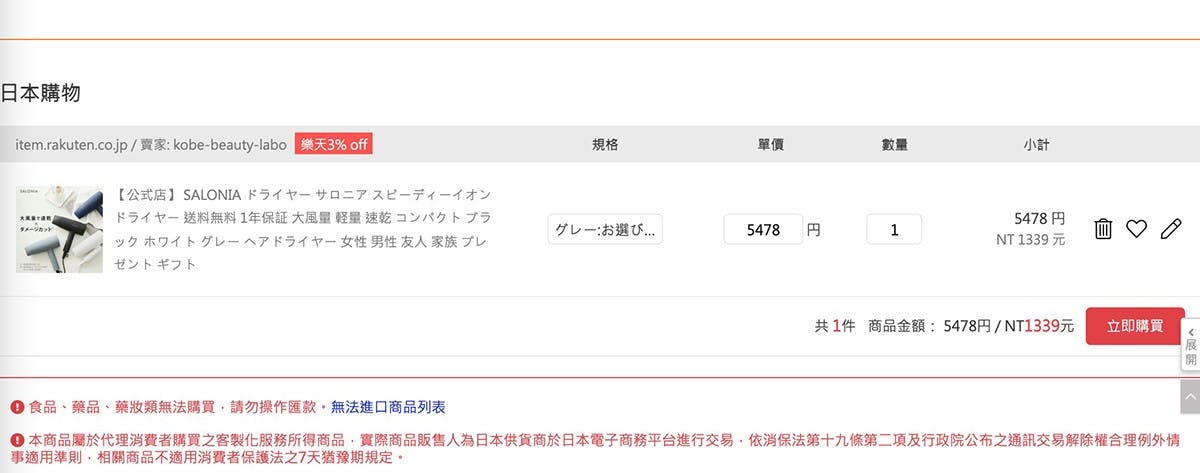The width and height of the screenshot is (1200, 473).
Task: Edit the cart item with pencil icon
Action: (1170, 229)
